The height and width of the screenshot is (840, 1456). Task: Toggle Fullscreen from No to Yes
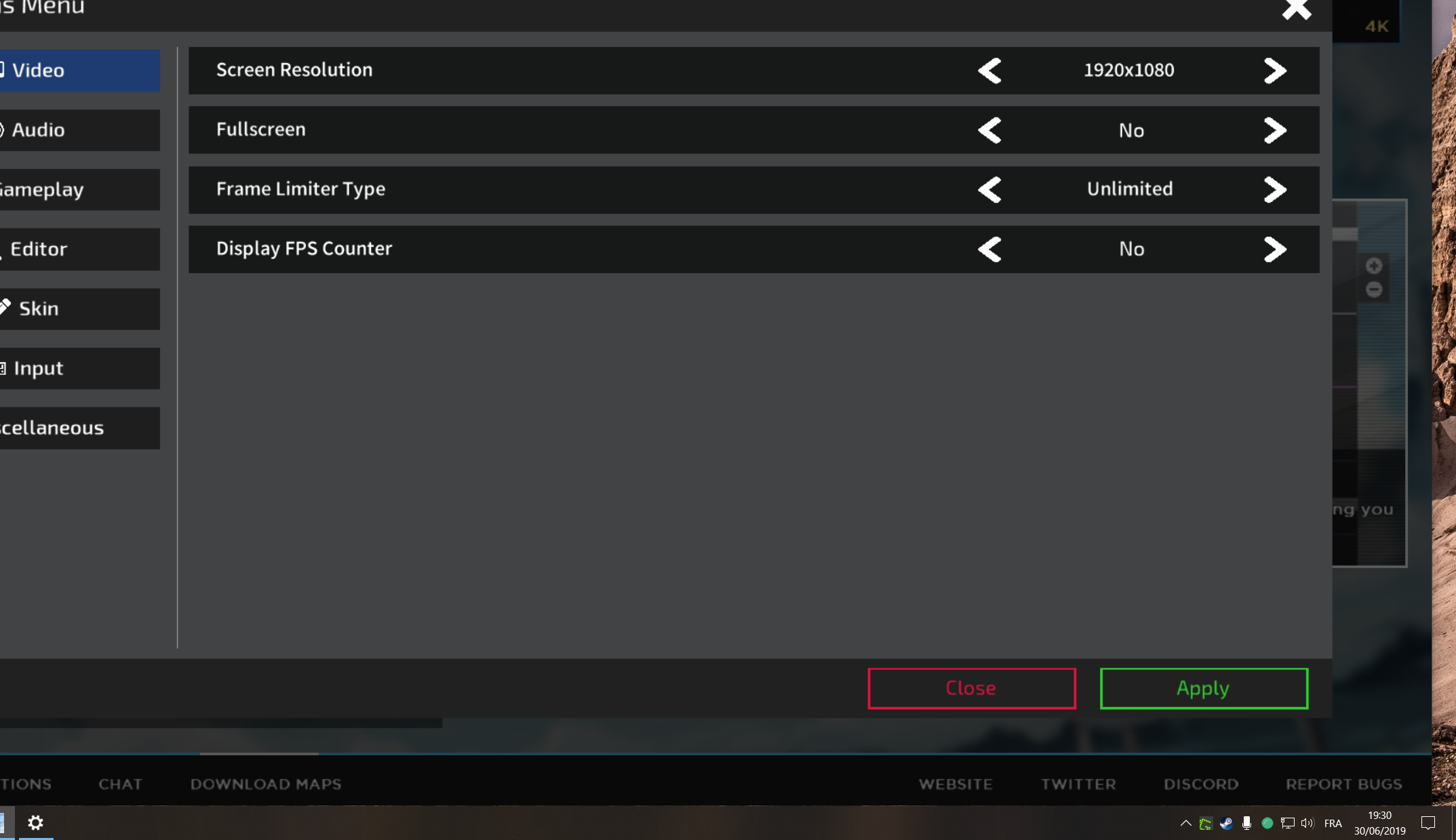click(1275, 130)
